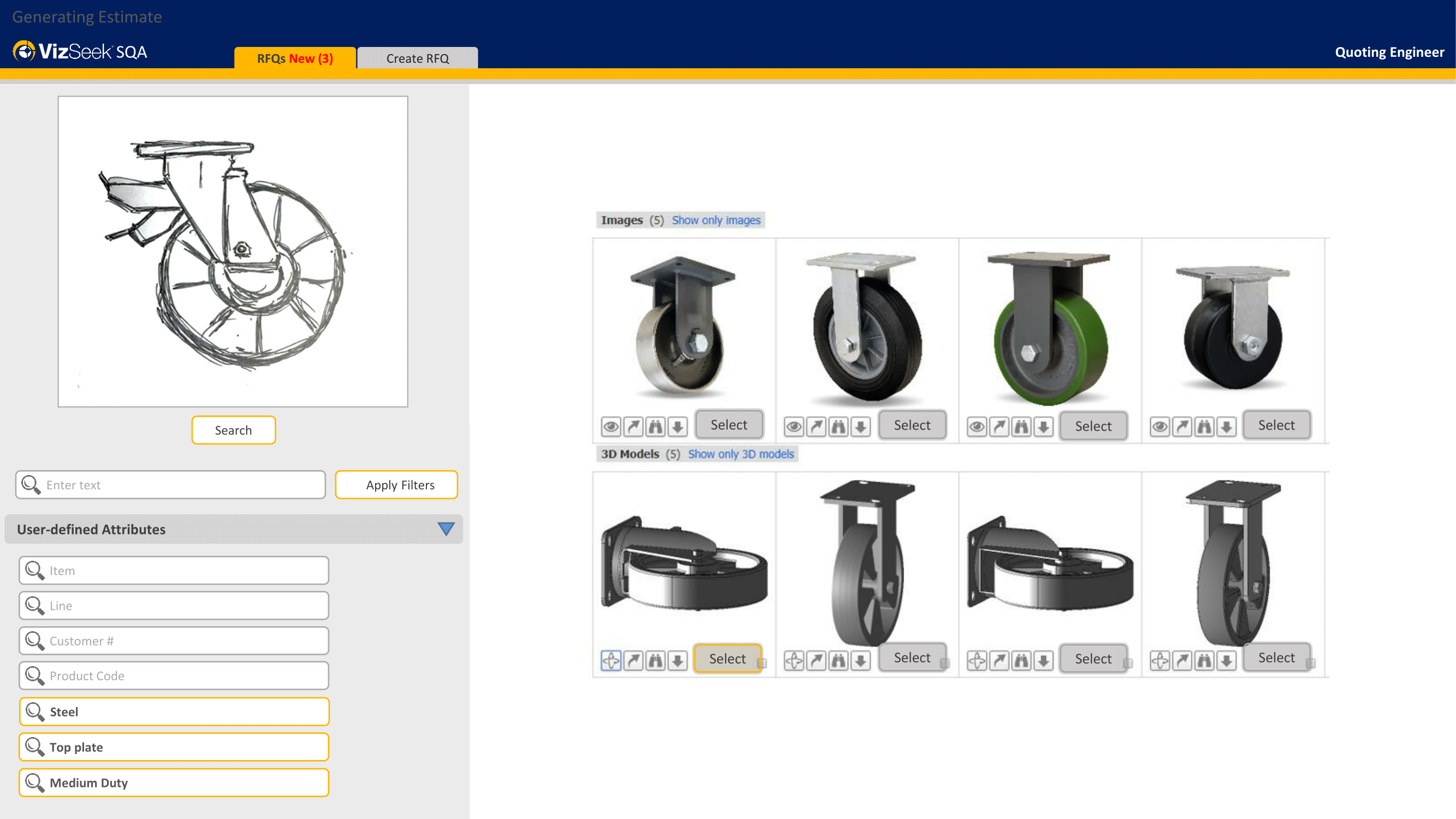Open arrow icon under the fourth black caster image
Image resolution: width=1456 pixels, height=819 pixels.
1182,426
